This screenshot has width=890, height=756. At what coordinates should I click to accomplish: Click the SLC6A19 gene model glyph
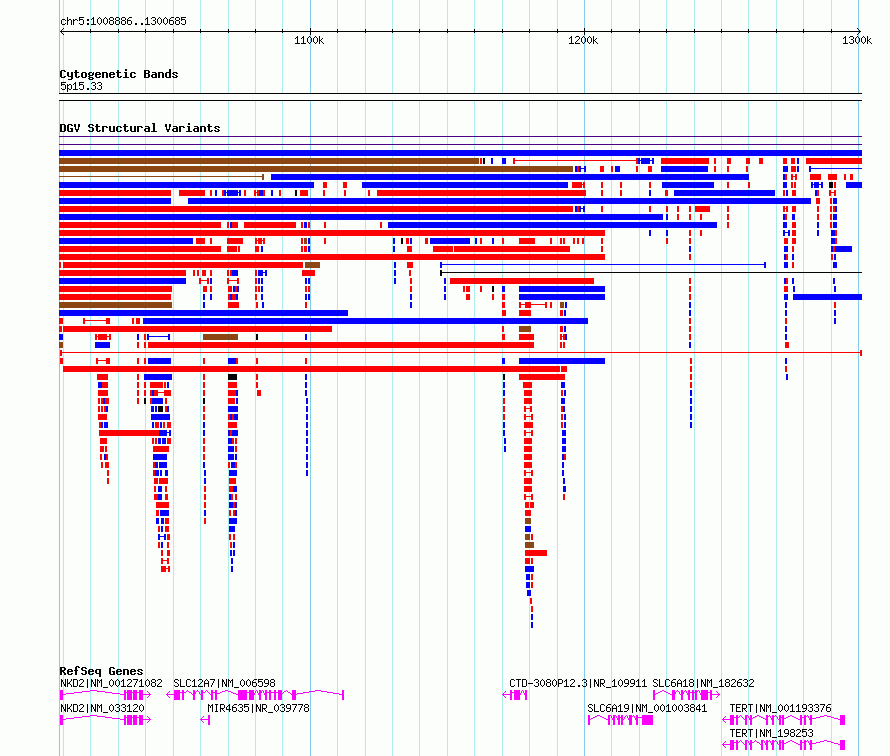pos(620,720)
